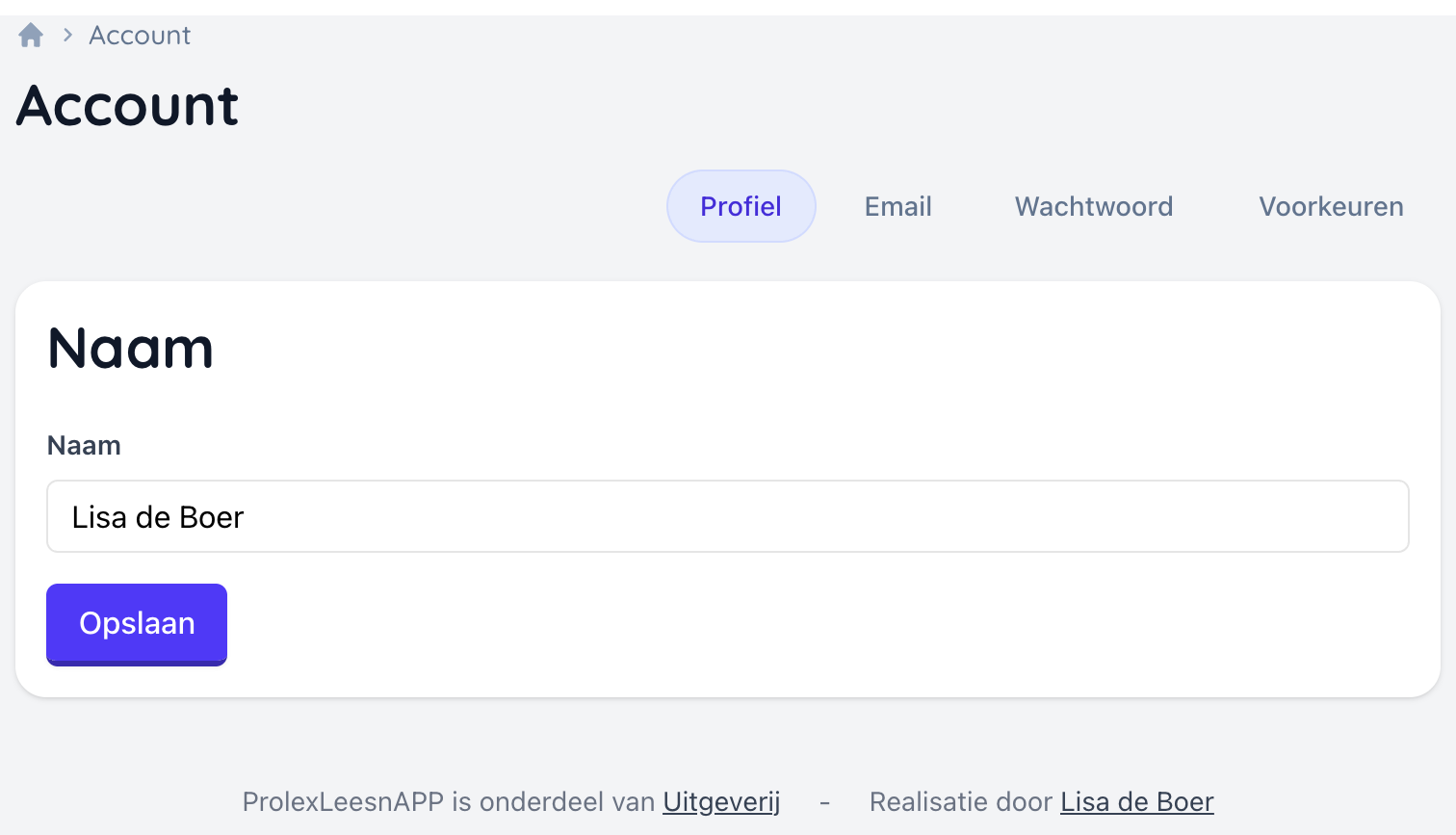
Task: Save the name by clicking Opslaan
Action: point(136,624)
